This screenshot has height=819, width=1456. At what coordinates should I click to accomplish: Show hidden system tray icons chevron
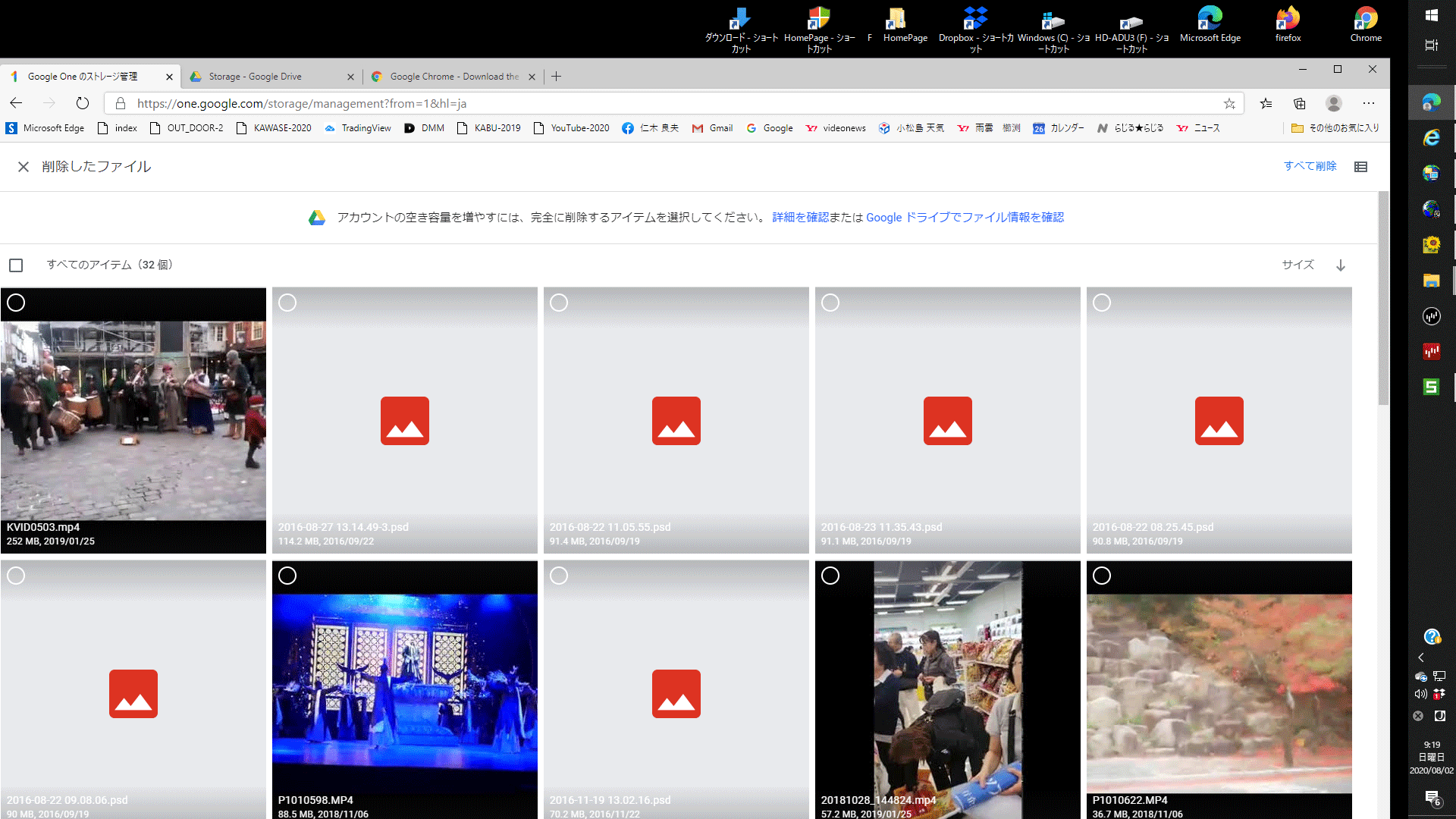1421,657
